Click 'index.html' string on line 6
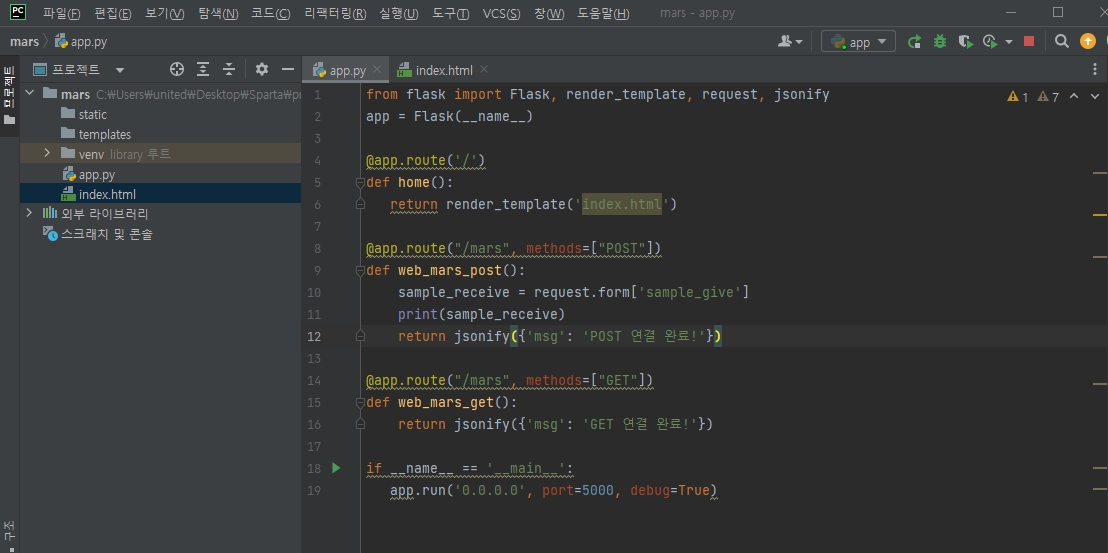The height and width of the screenshot is (553, 1108). pyautogui.click(x=621, y=204)
